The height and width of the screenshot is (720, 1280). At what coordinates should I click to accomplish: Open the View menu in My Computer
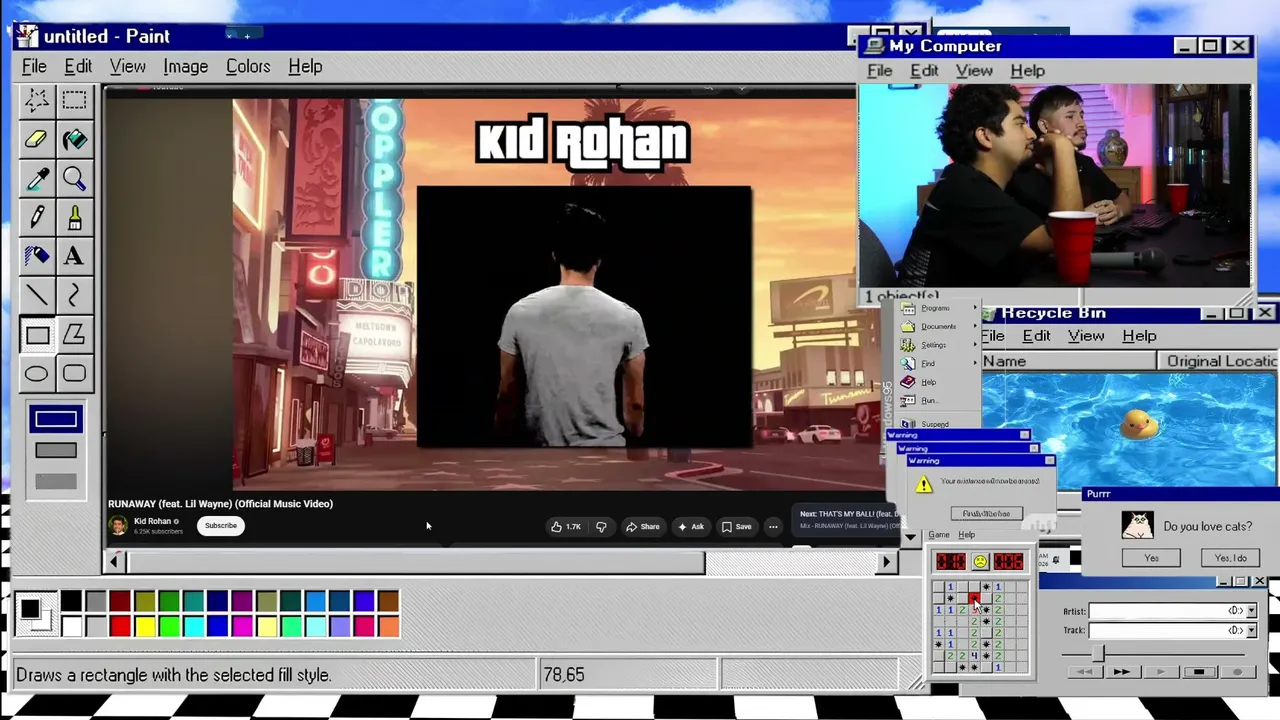pos(974,71)
